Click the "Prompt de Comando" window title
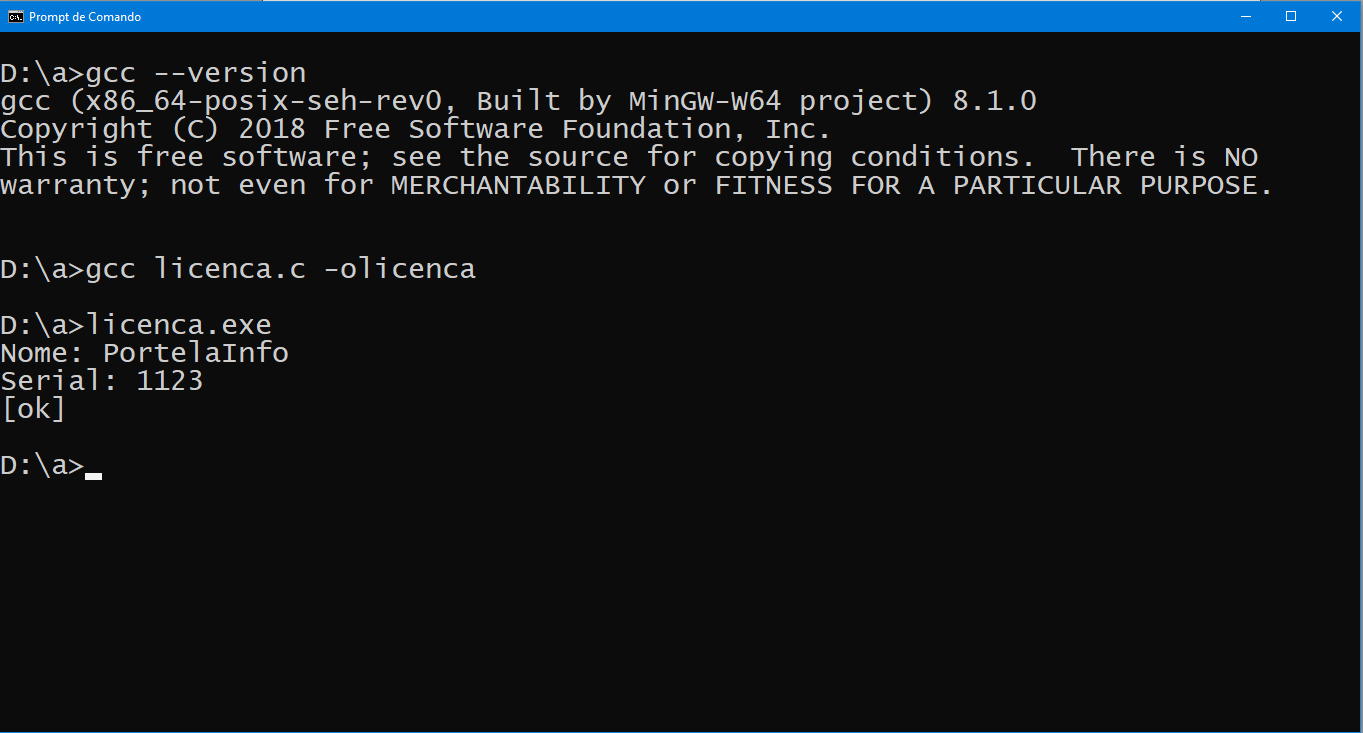The width and height of the screenshot is (1363, 733). click(x=85, y=16)
